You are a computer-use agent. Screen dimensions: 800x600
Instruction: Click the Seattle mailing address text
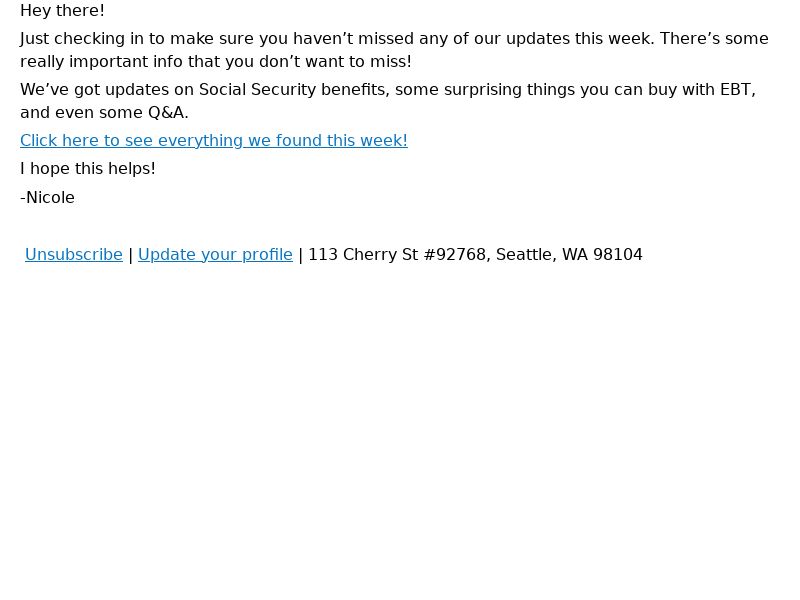pos(476,254)
